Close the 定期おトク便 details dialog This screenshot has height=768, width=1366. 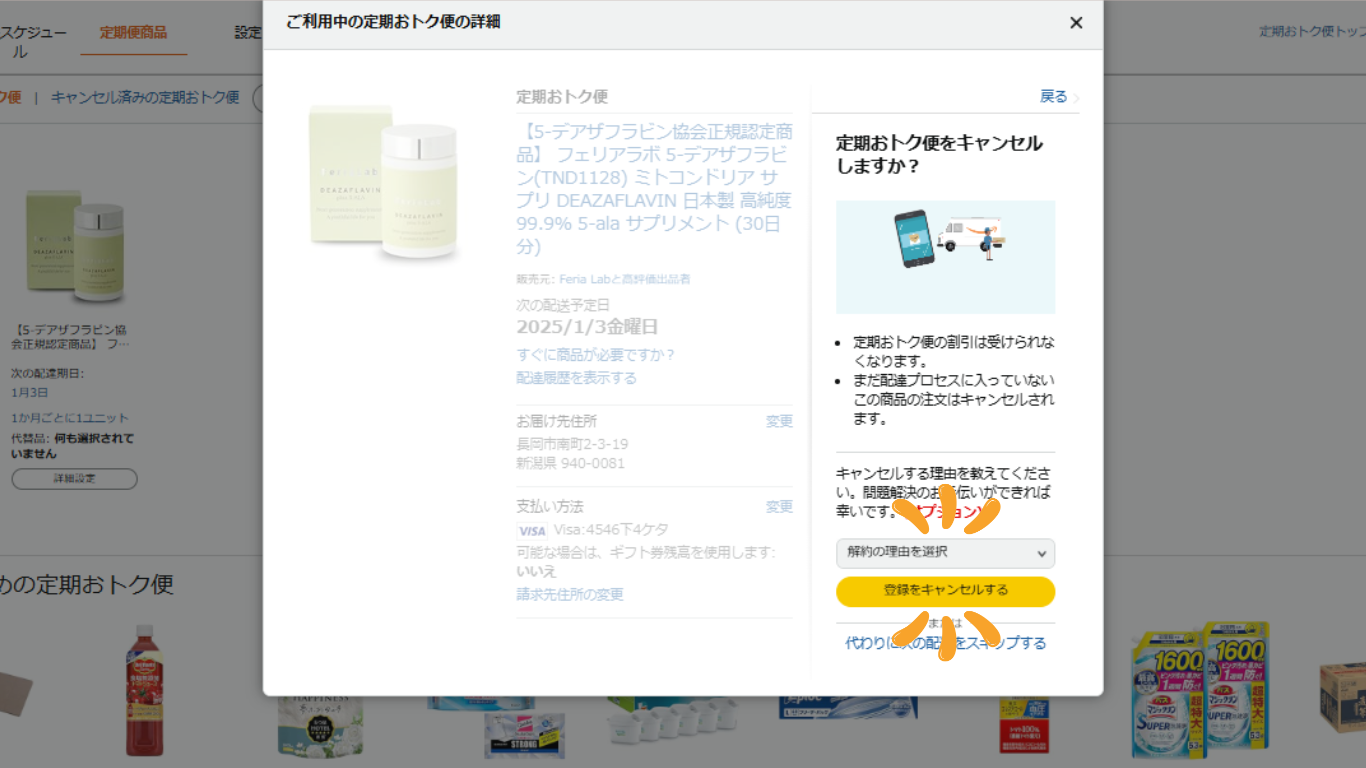tap(1076, 23)
